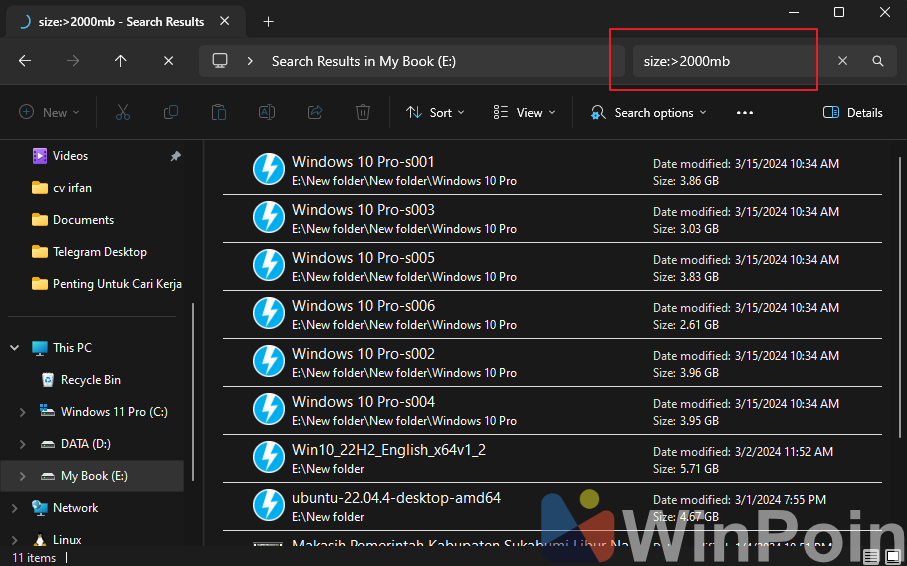Click the Rename icon in toolbar
The height and width of the screenshot is (566, 907).
267,112
